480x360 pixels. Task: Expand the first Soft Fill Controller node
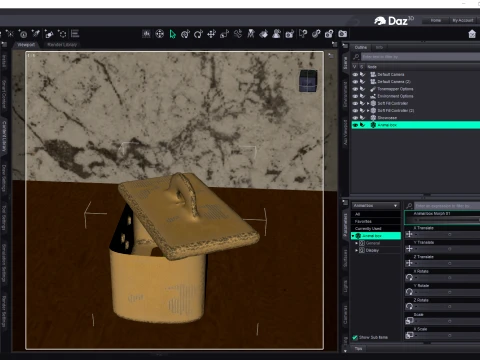(368, 103)
